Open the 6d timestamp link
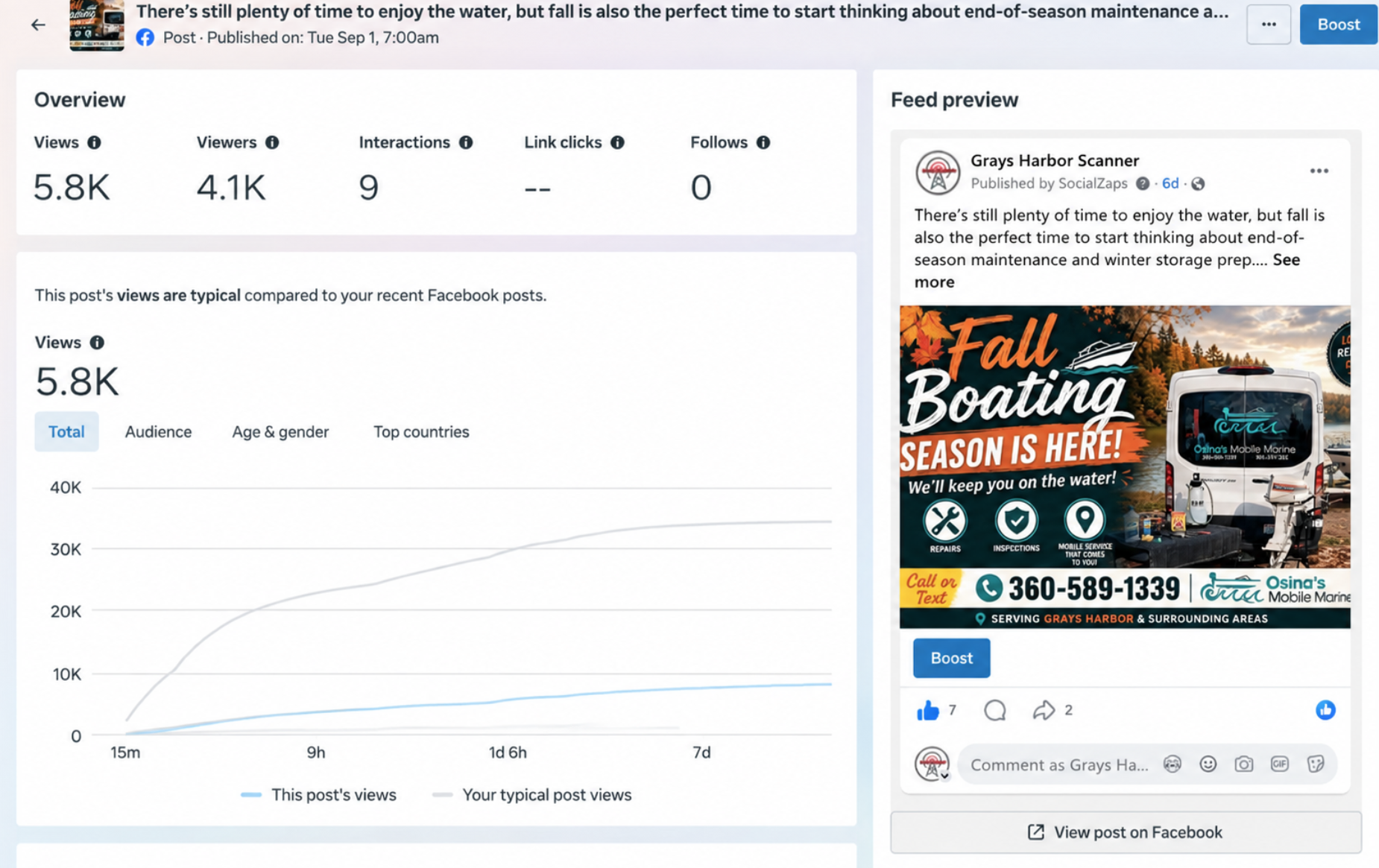The height and width of the screenshot is (868, 1379). [1170, 183]
